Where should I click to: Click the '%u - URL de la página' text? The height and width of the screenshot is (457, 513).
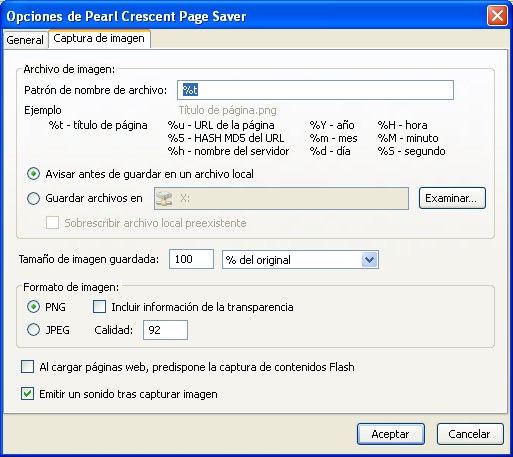click(x=221, y=125)
